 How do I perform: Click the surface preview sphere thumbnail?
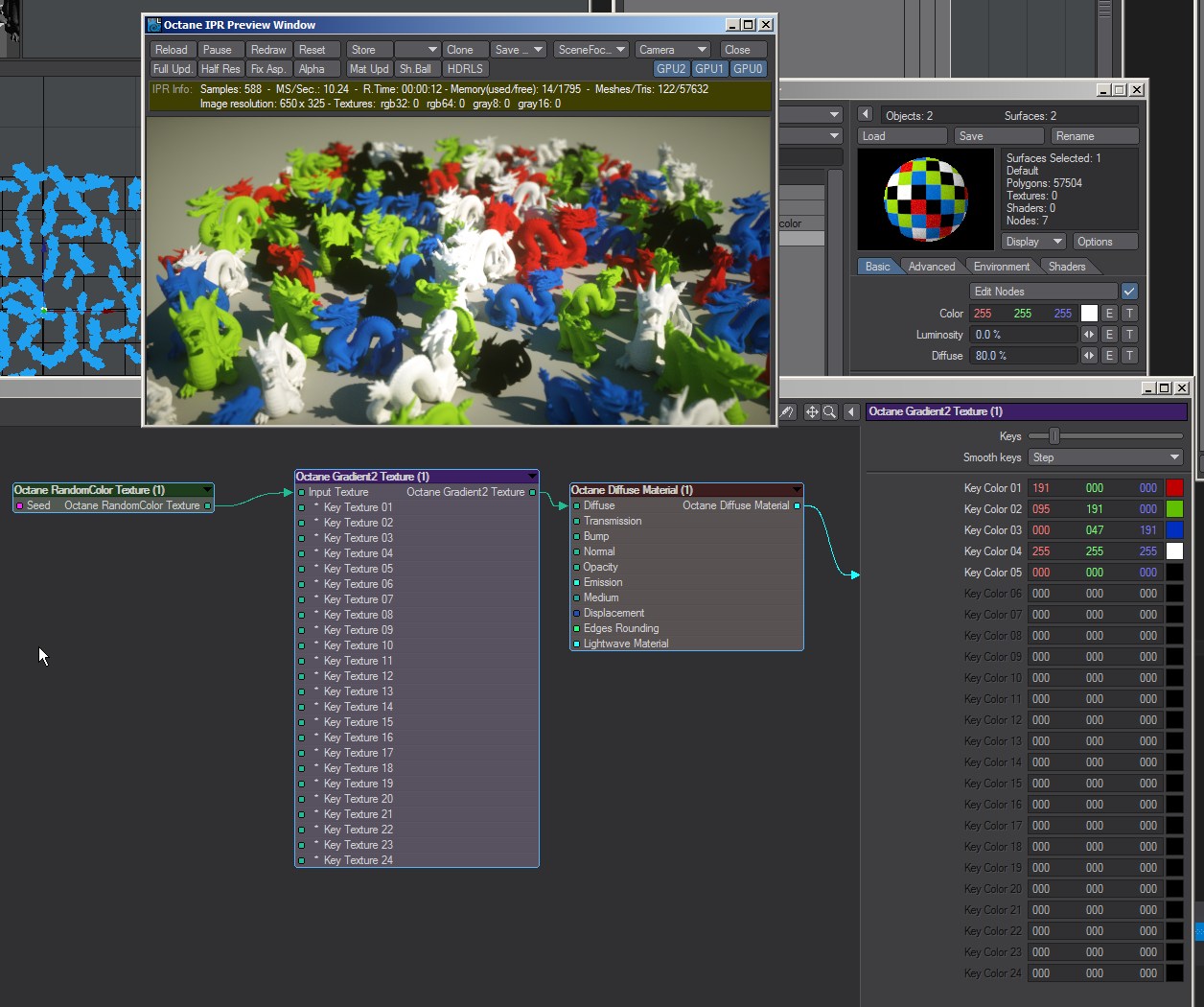(925, 199)
